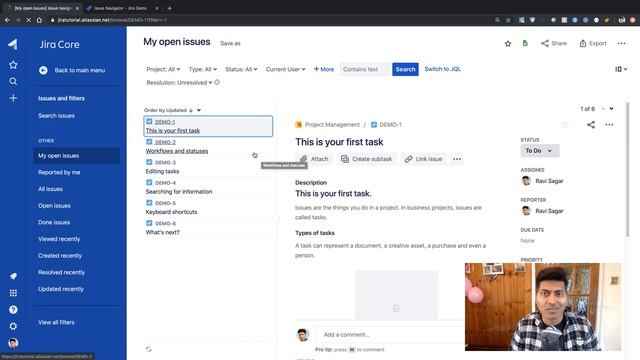Click Create subtask button
Image resolution: width=640 pixels, height=360 pixels.
coord(367,159)
